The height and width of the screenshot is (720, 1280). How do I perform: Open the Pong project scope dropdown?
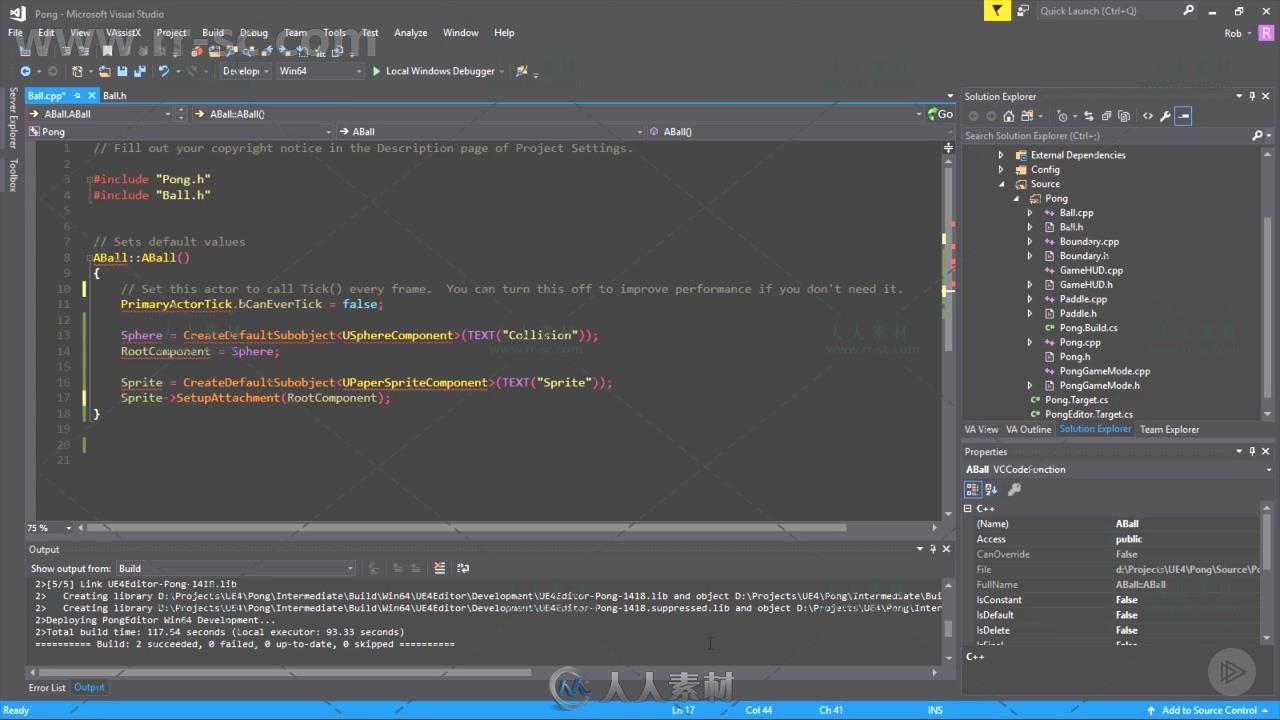pos(181,131)
